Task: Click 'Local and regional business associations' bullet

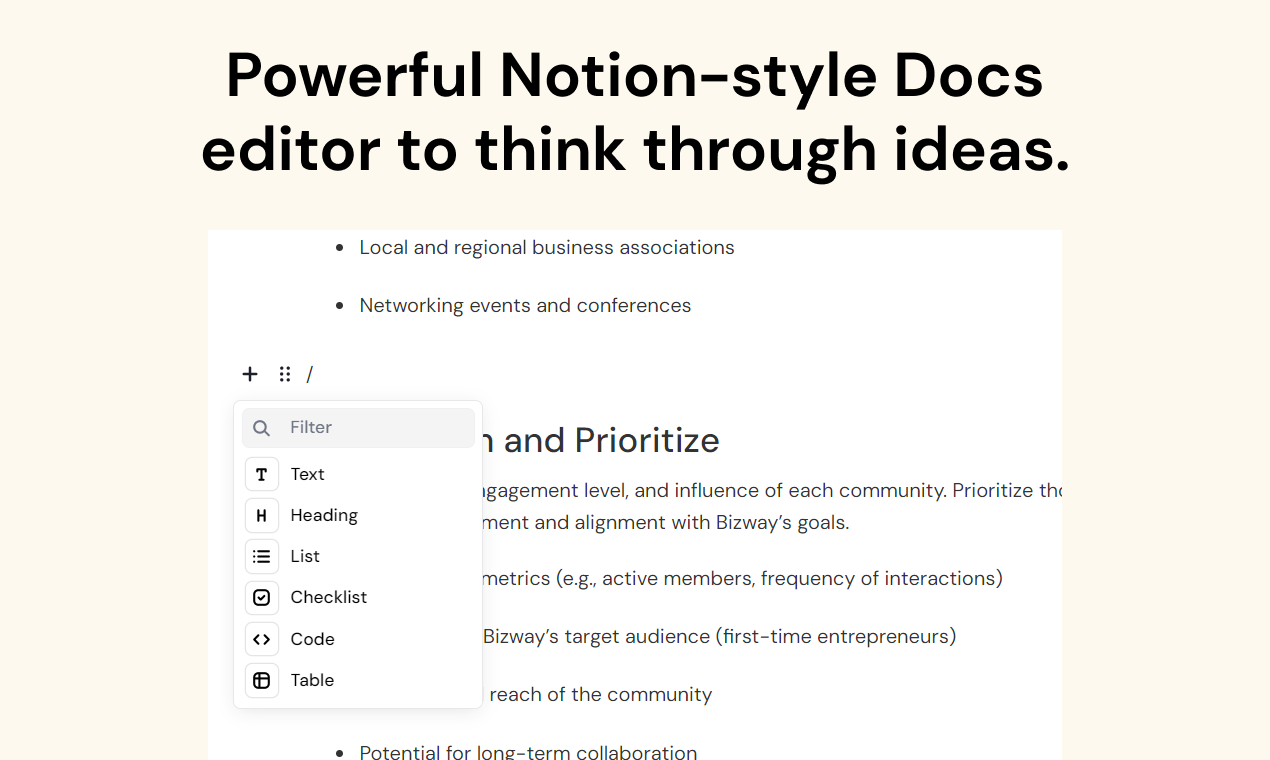Action: (547, 248)
